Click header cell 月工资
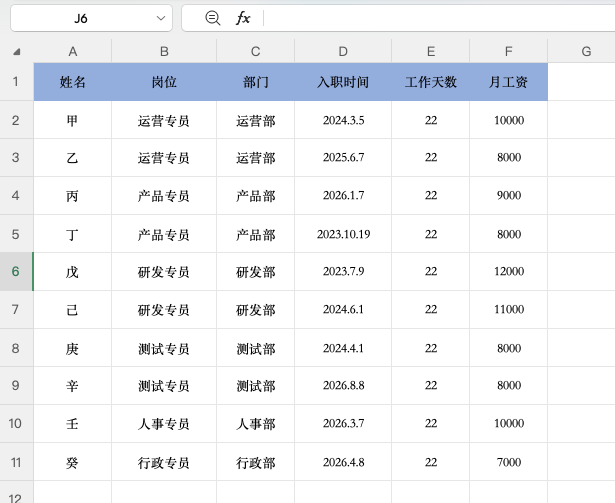 [x=508, y=82]
